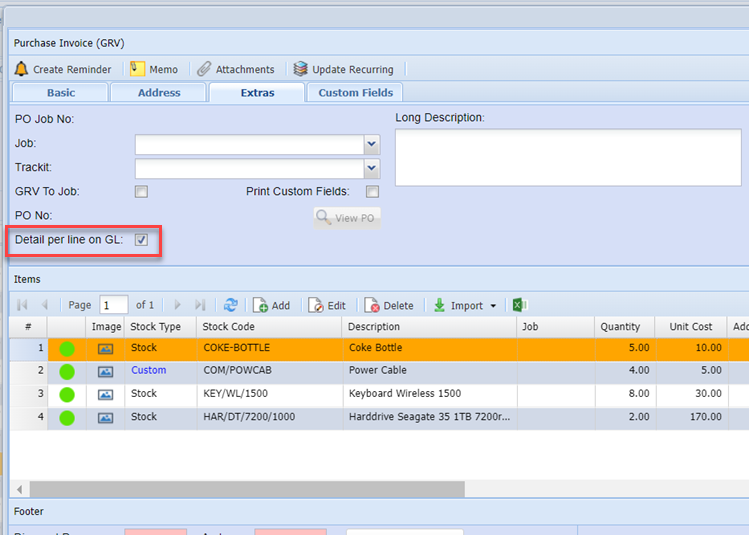Image resolution: width=749 pixels, height=535 pixels.
Task: Add a new item line
Action: [x=271, y=305]
